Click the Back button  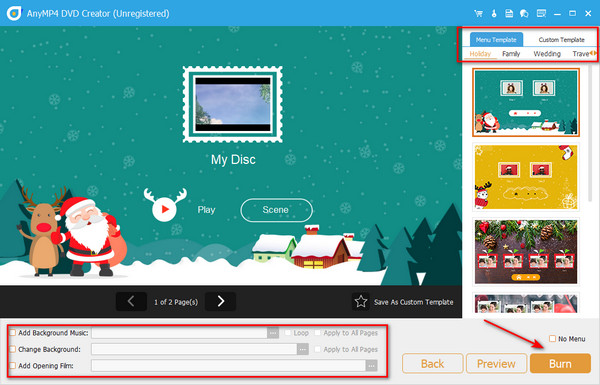(432, 363)
